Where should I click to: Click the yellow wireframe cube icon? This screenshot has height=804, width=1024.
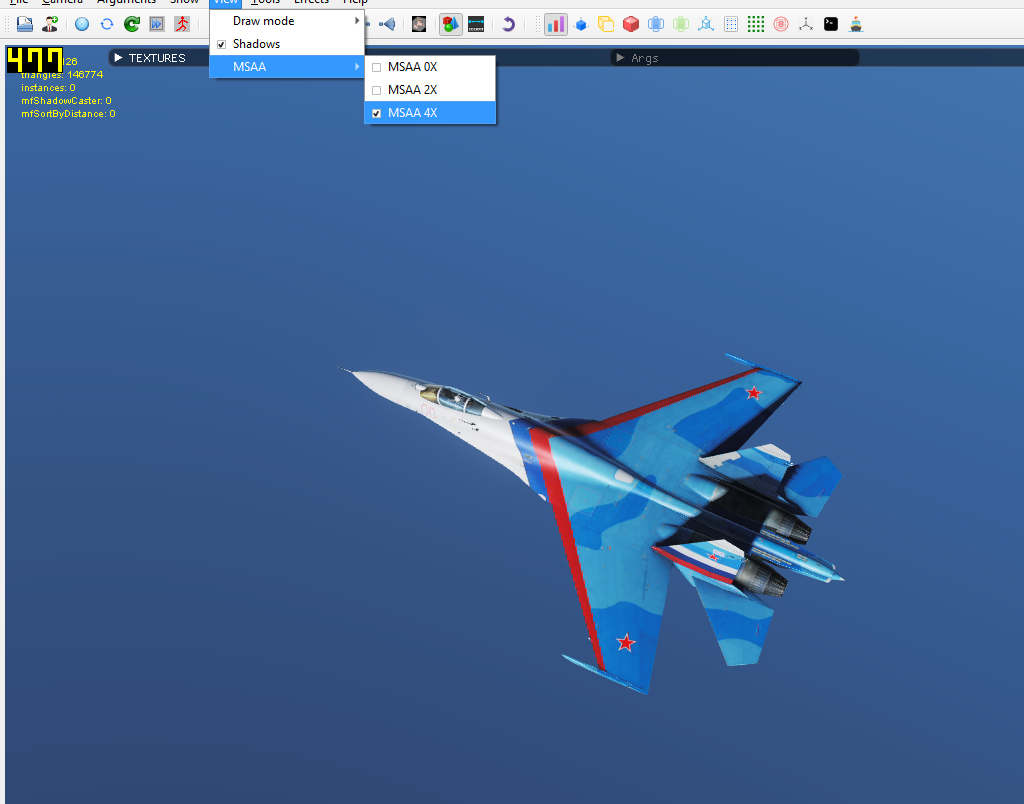click(605, 25)
